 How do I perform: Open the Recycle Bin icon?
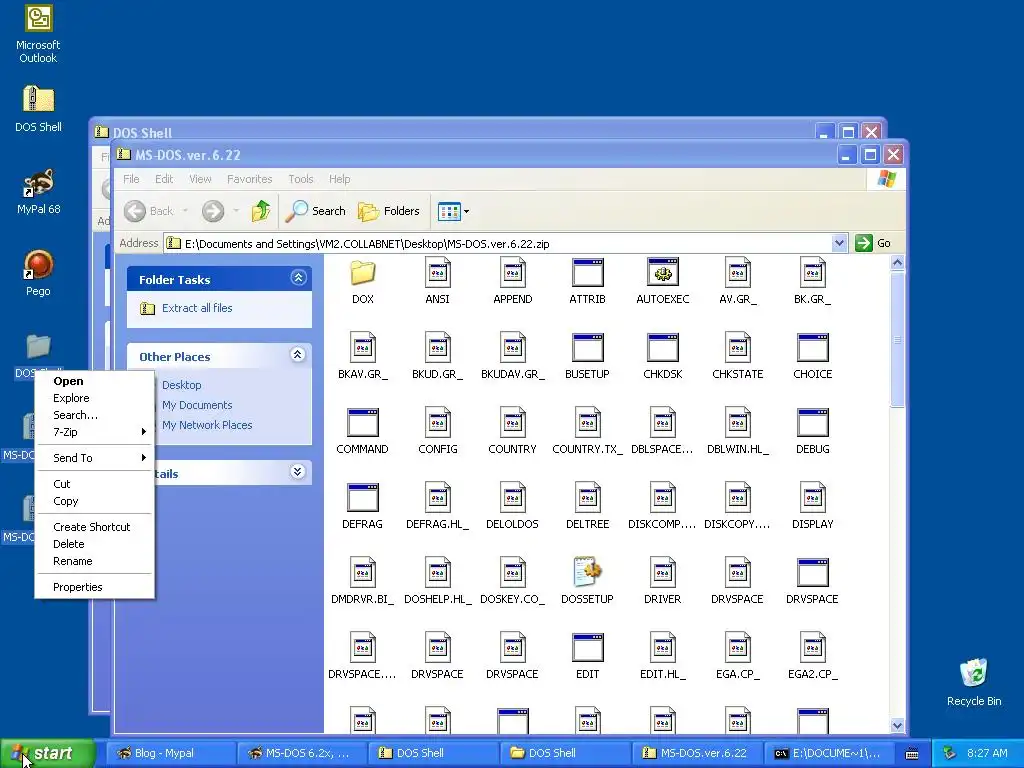[974, 682]
